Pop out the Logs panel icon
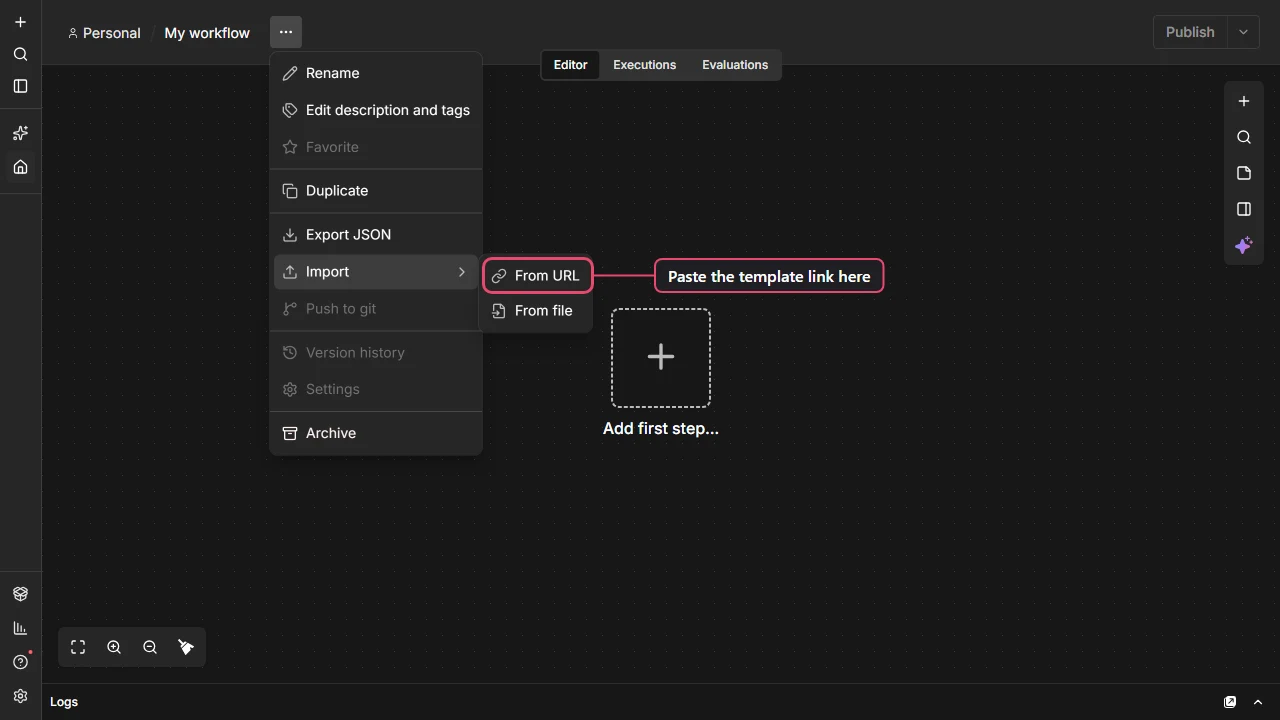Image resolution: width=1280 pixels, height=720 pixels. click(x=1230, y=702)
